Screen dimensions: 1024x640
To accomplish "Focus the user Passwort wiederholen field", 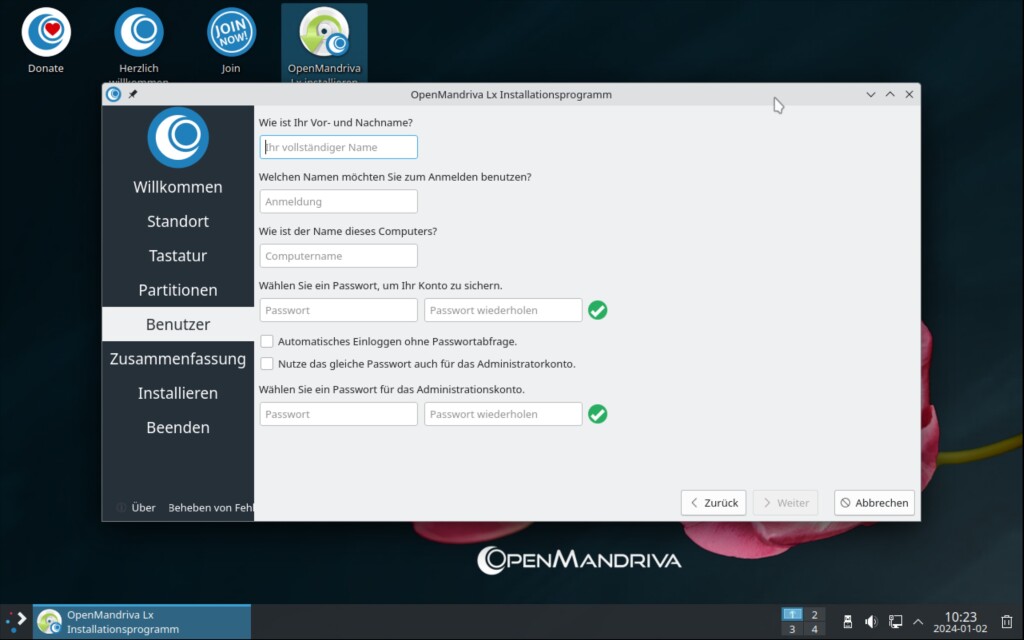I will coord(503,310).
